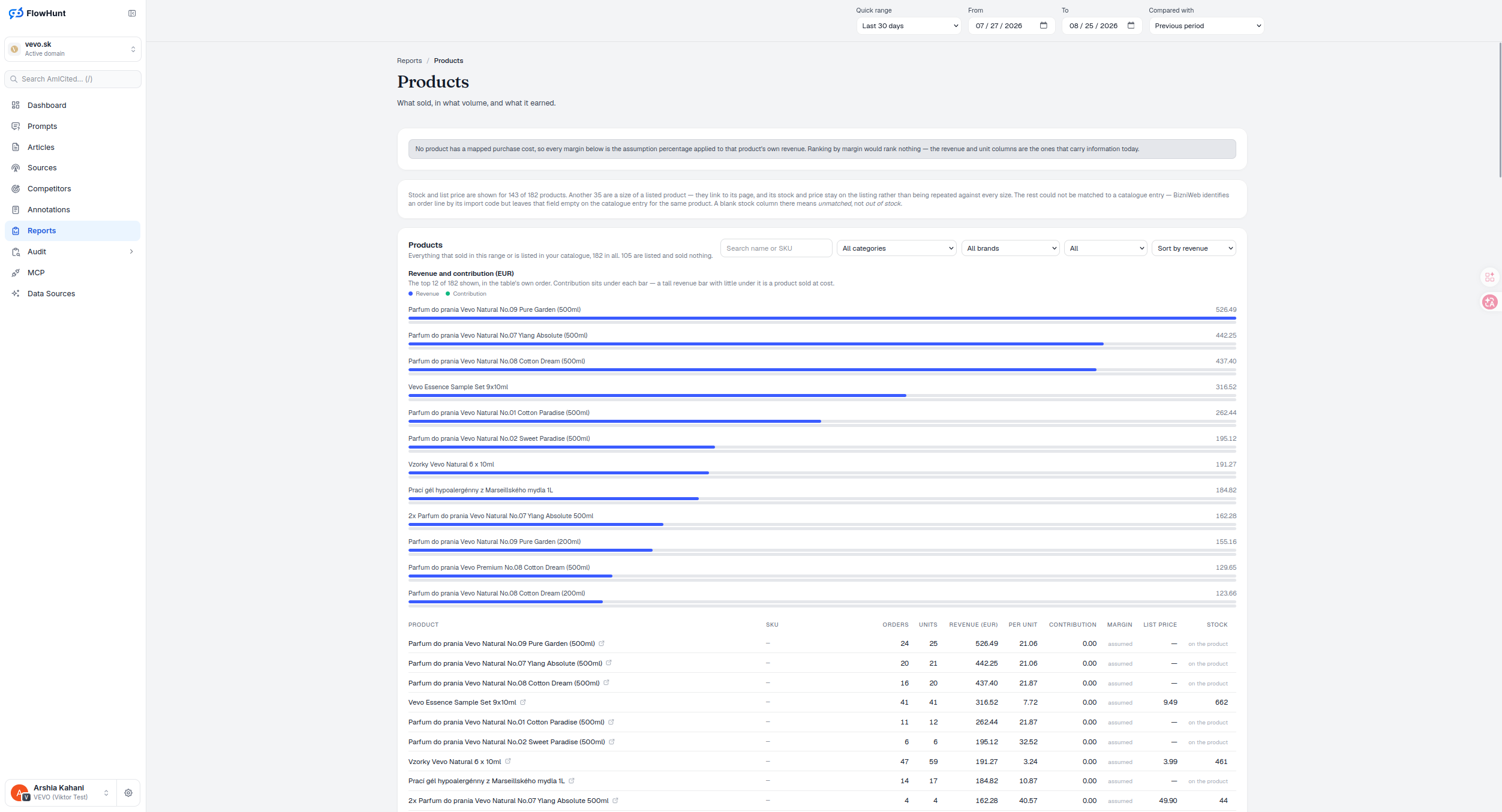
Task: Click stock value 662 in Sample Set row
Action: [x=1221, y=702]
